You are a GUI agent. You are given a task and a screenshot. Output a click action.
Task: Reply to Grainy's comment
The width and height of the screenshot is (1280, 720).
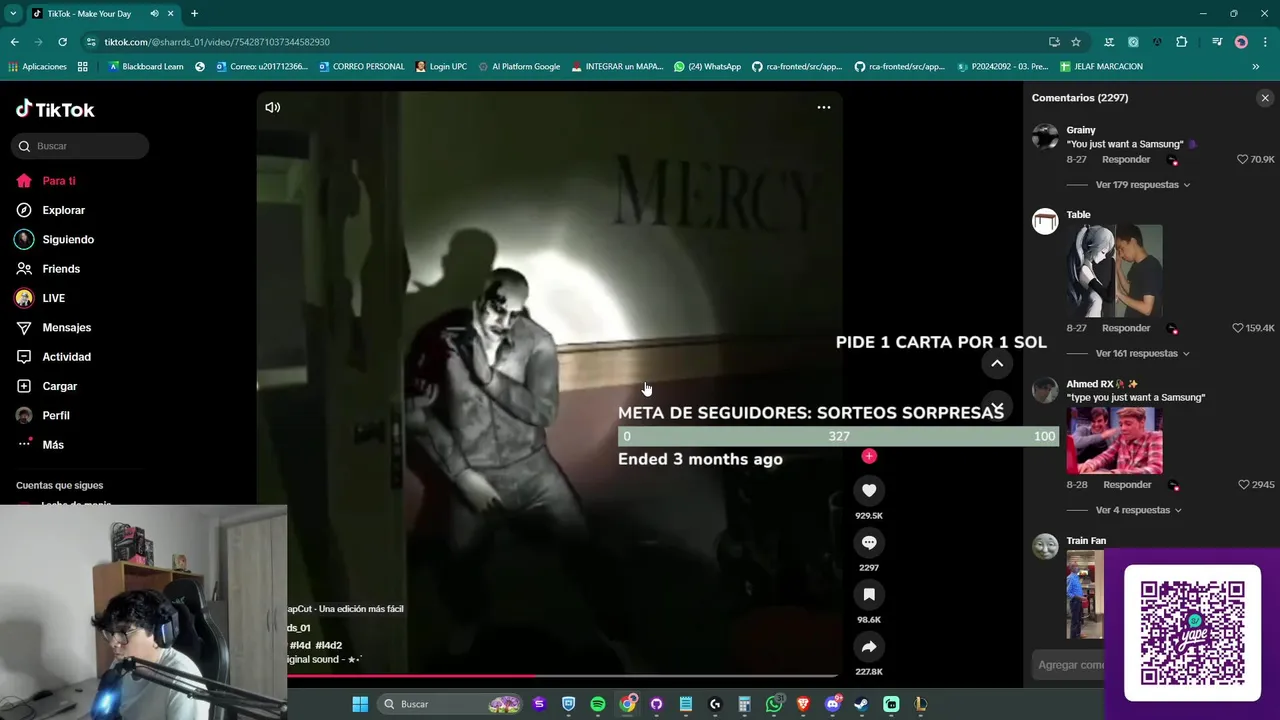click(x=1126, y=159)
